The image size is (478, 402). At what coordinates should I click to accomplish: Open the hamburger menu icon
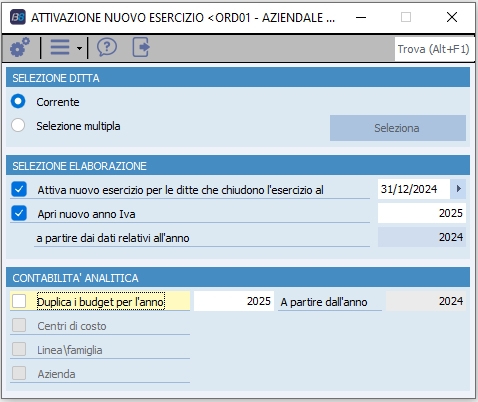pos(60,47)
